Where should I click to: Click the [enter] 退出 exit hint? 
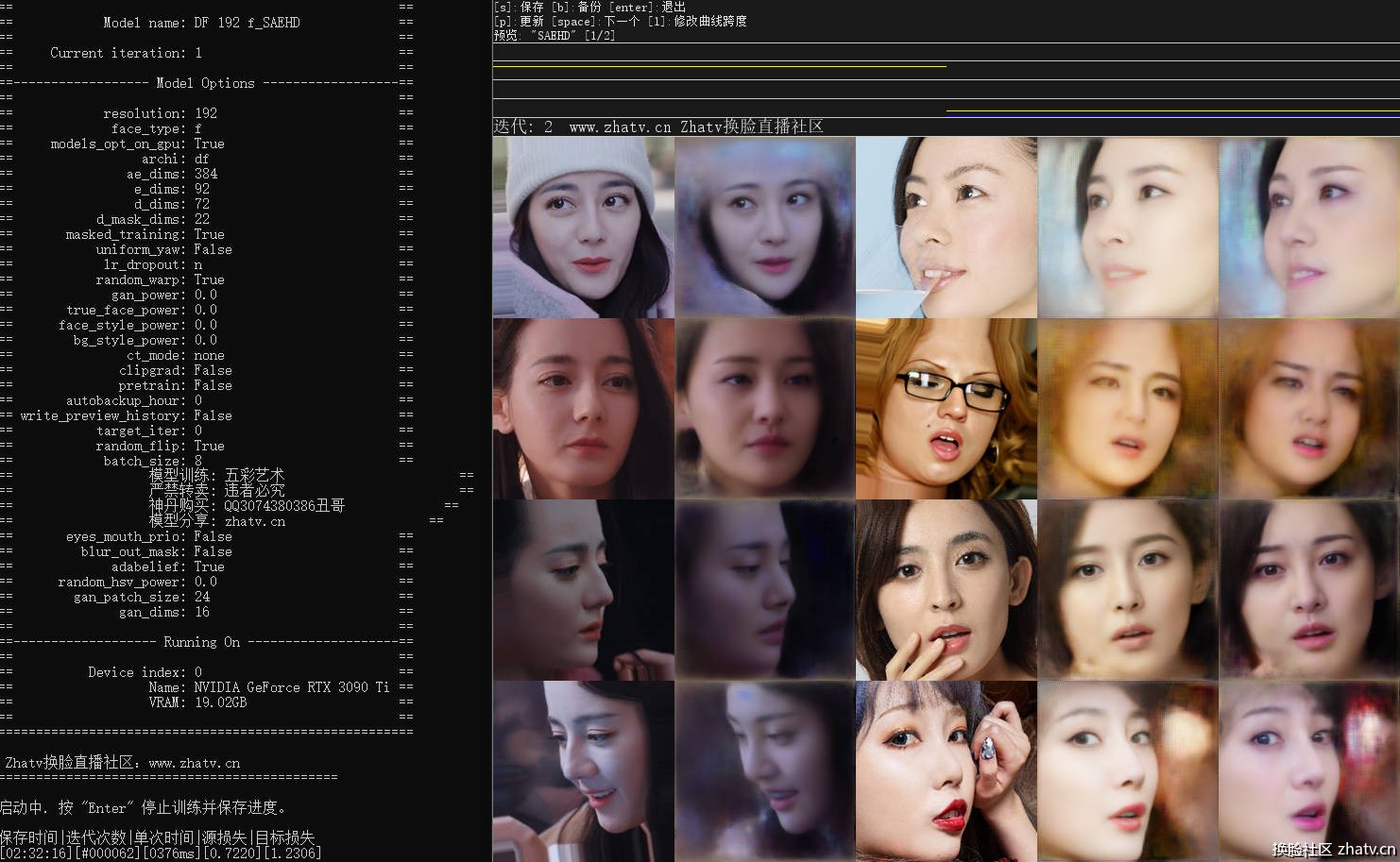click(647, 7)
